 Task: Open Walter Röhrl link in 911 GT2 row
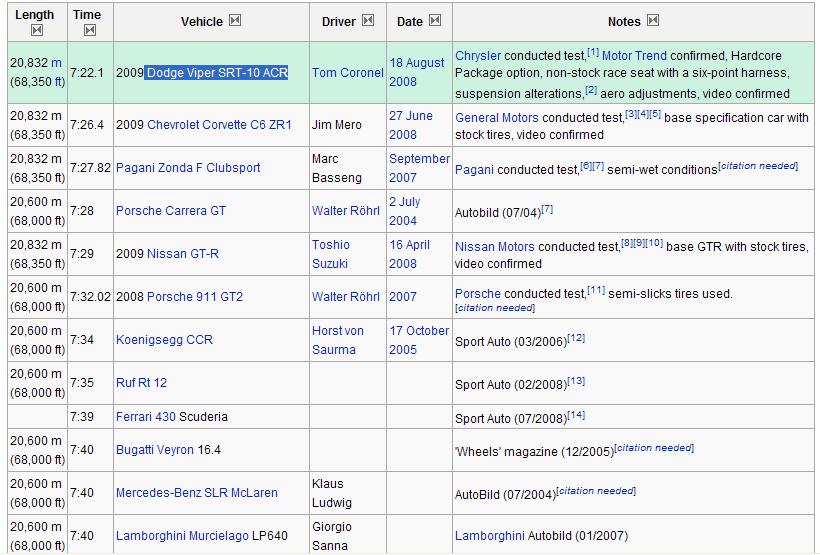coord(346,297)
